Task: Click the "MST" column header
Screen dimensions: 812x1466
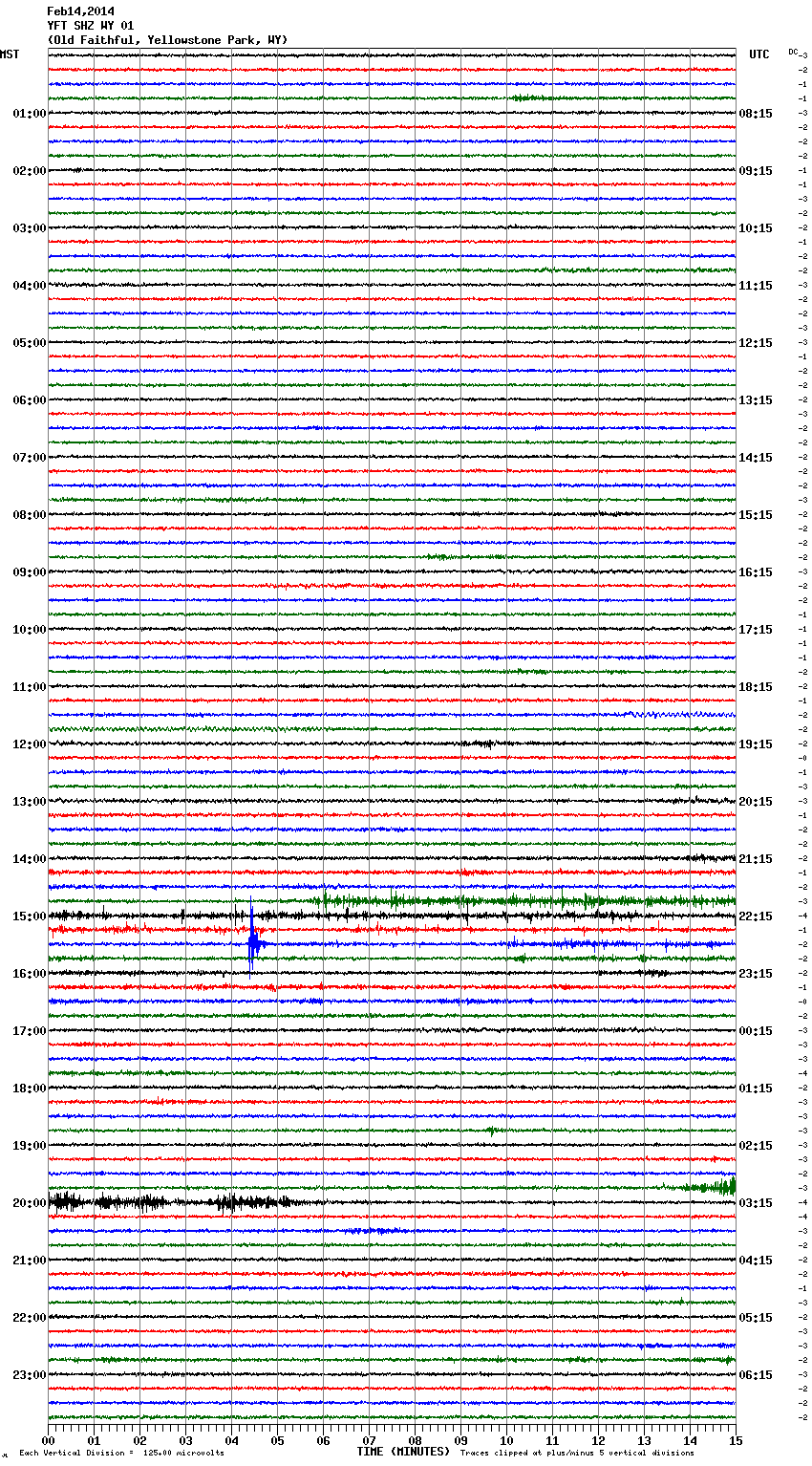Action: pos(10,54)
